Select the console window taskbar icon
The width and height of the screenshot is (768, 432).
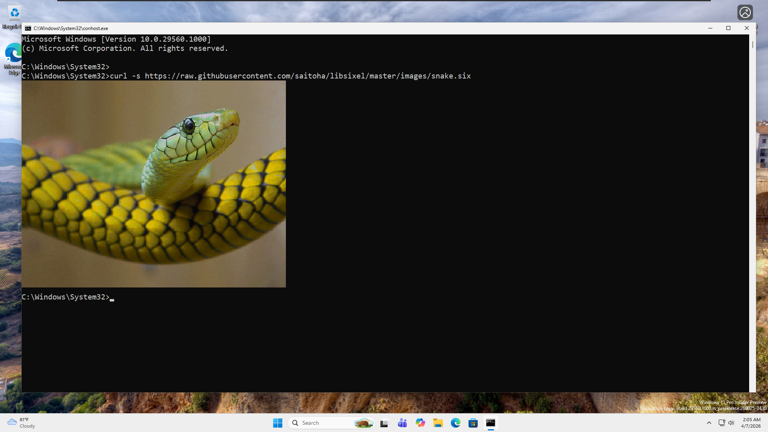(491, 423)
